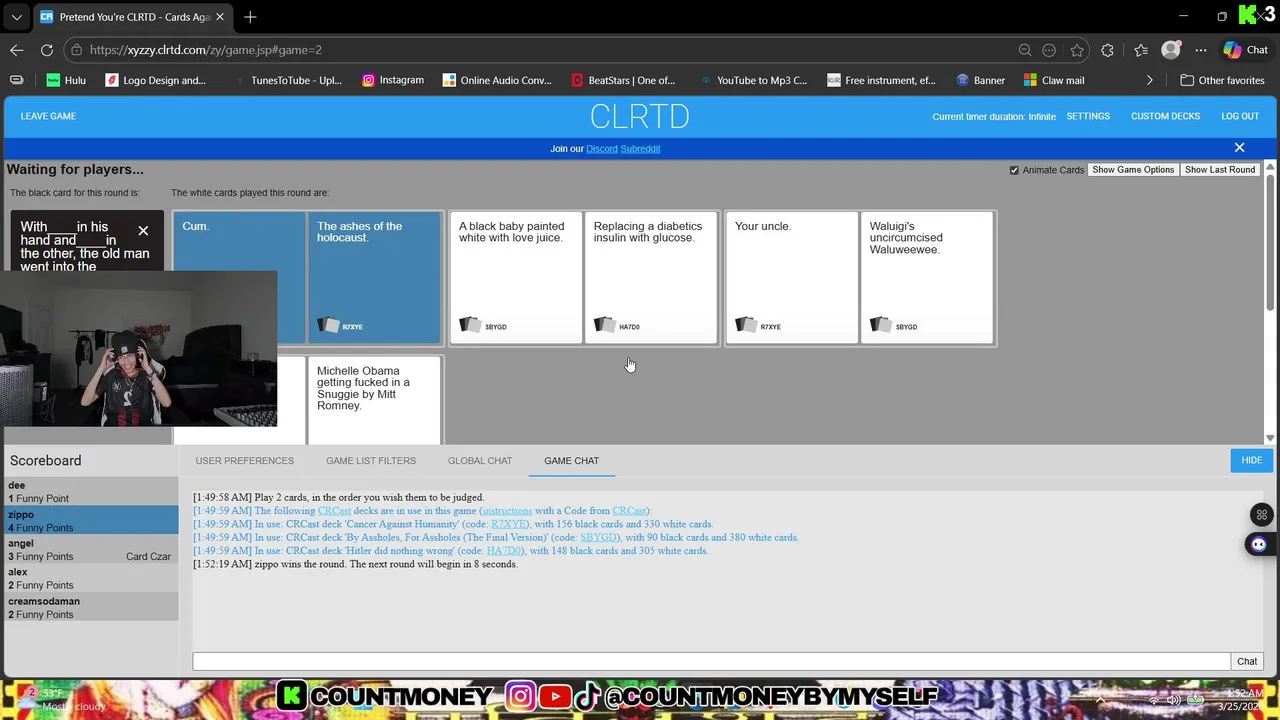The image size is (1280, 720).
Task: Click the chat message input field
Action: click(x=711, y=661)
